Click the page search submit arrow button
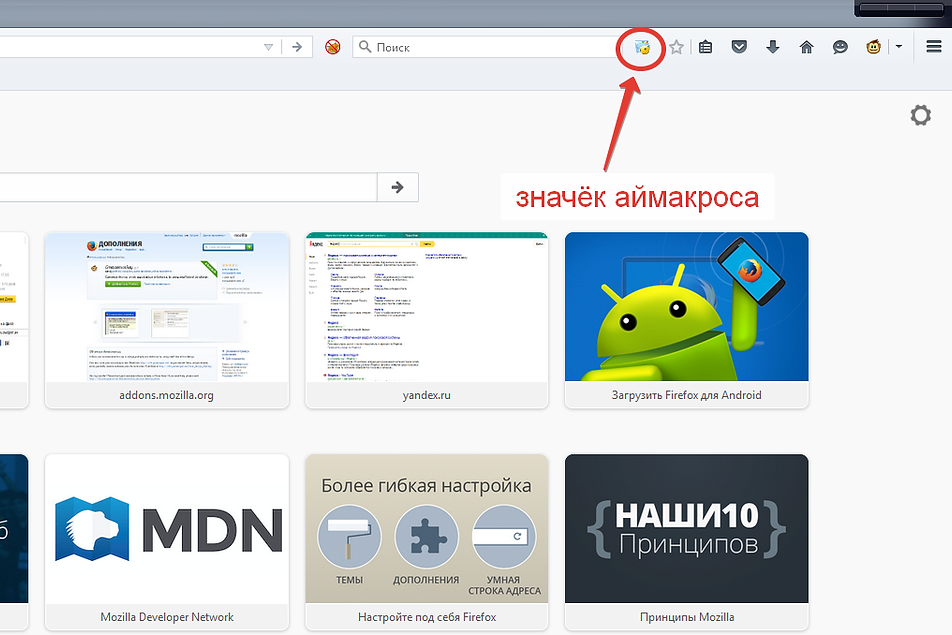952x635 pixels. click(x=398, y=187)
